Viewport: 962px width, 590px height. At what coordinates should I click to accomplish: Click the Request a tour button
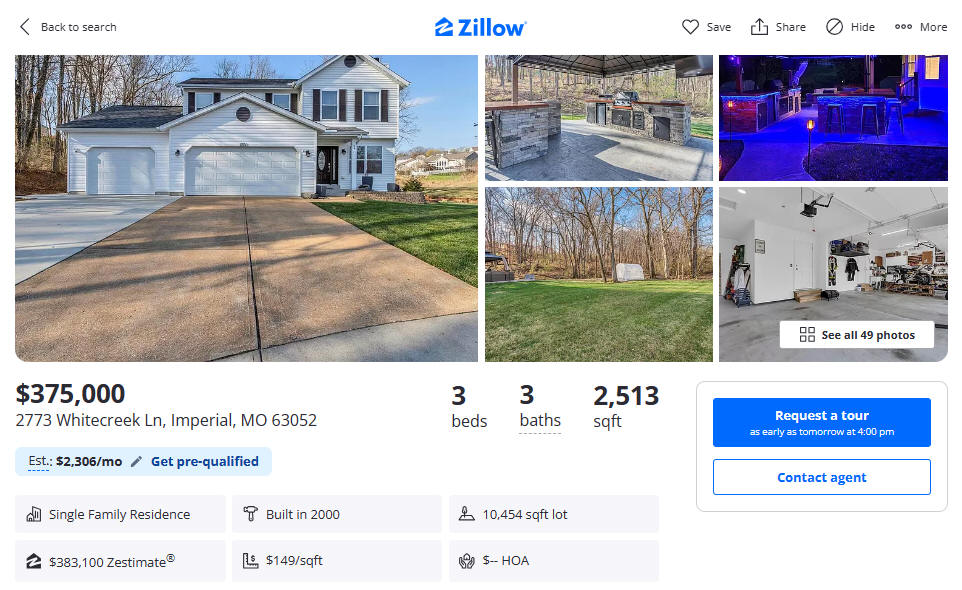822,423
